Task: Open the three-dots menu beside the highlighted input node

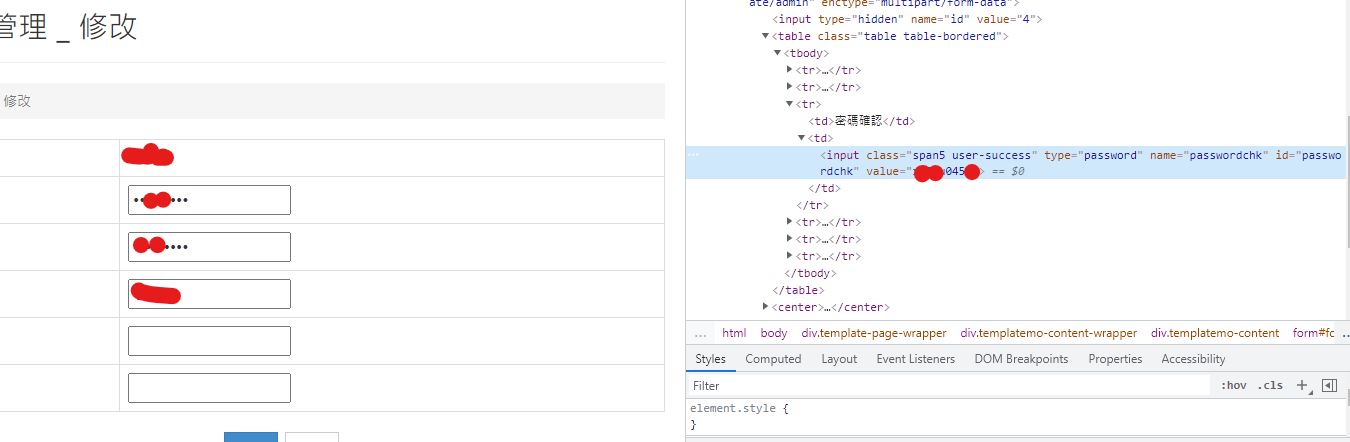Action: coord(694,155)
